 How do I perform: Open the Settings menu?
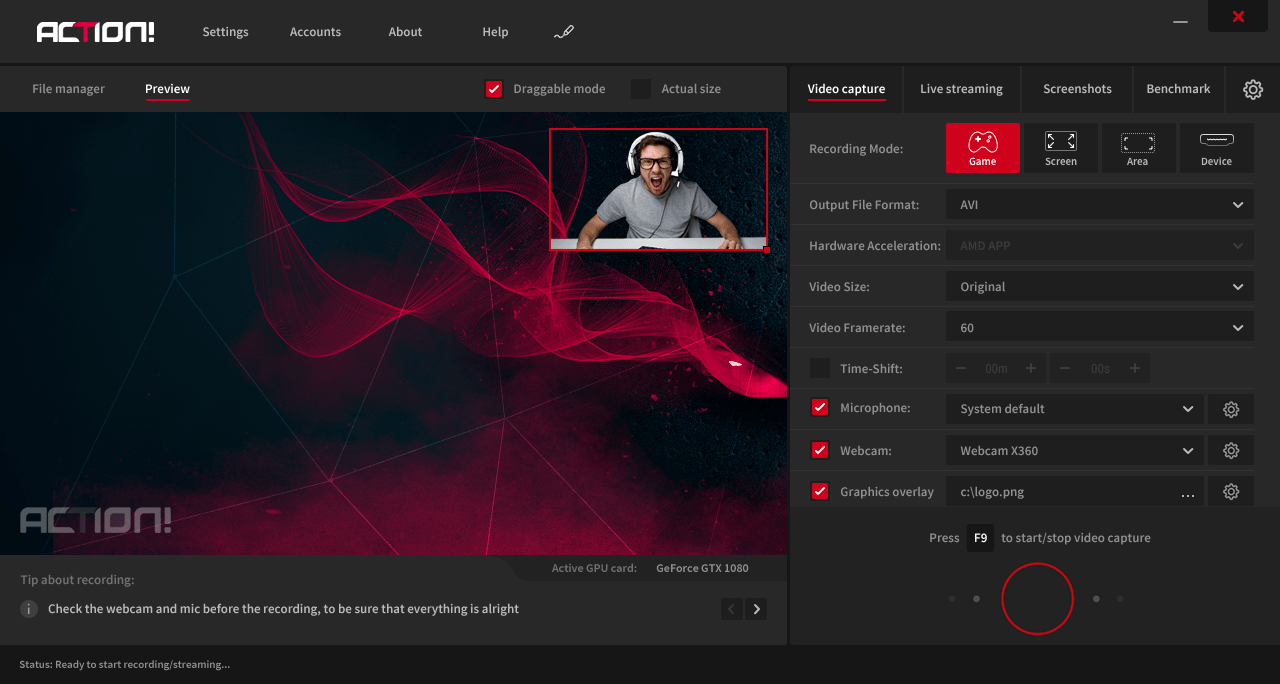[225, 32]
